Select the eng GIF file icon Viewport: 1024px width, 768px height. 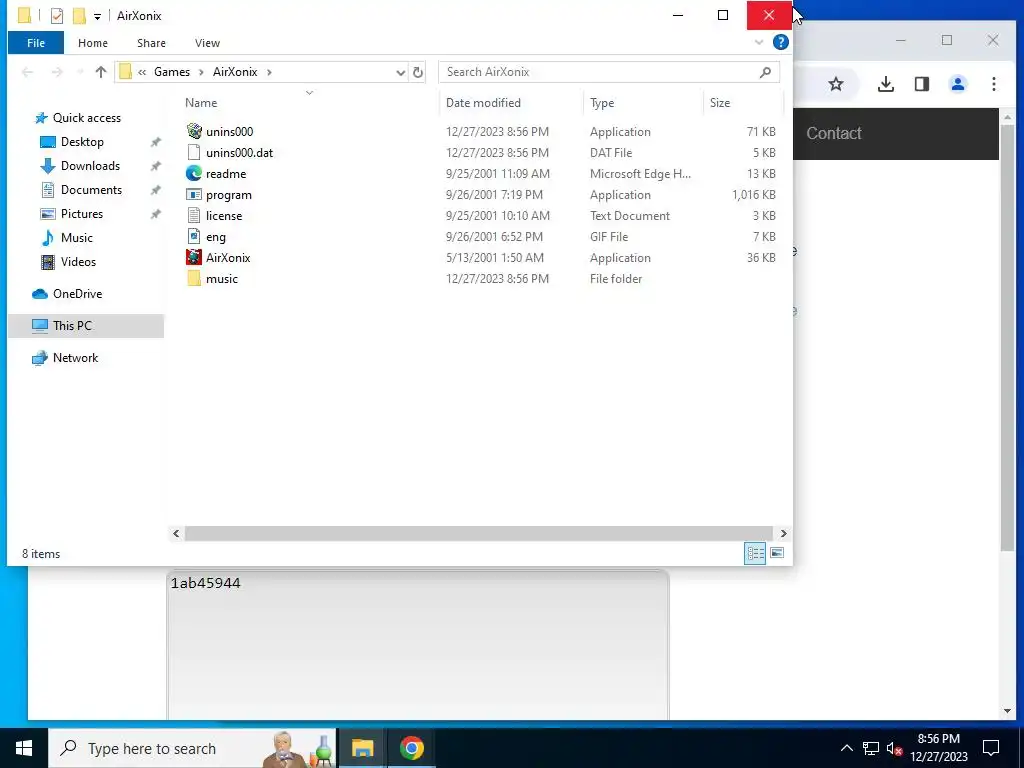(x=194, y=236)
